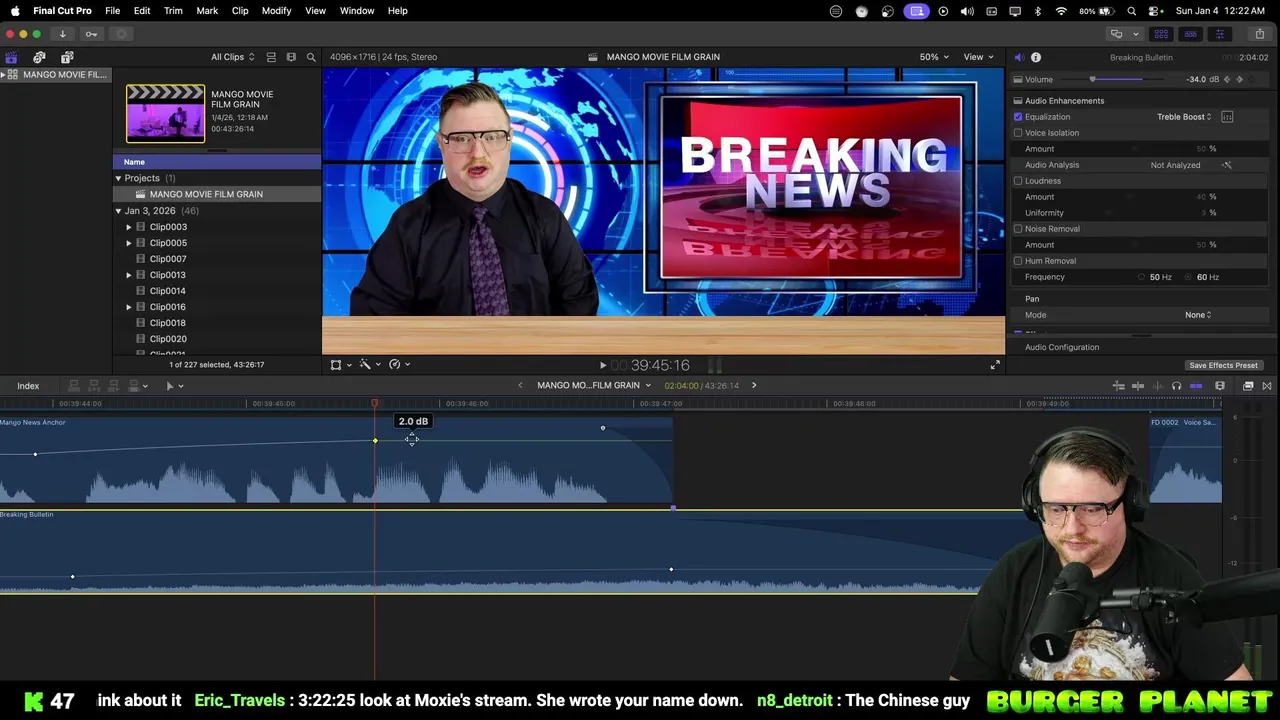Open the Modify menu

coord(276,11)
